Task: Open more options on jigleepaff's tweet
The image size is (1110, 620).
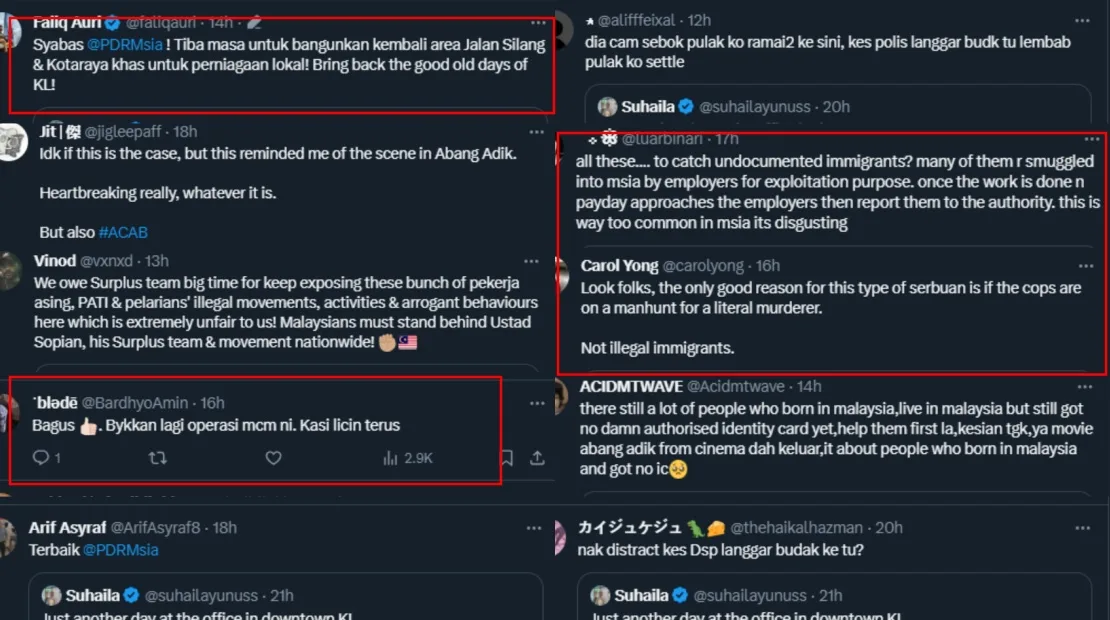Action: (537, 131)
